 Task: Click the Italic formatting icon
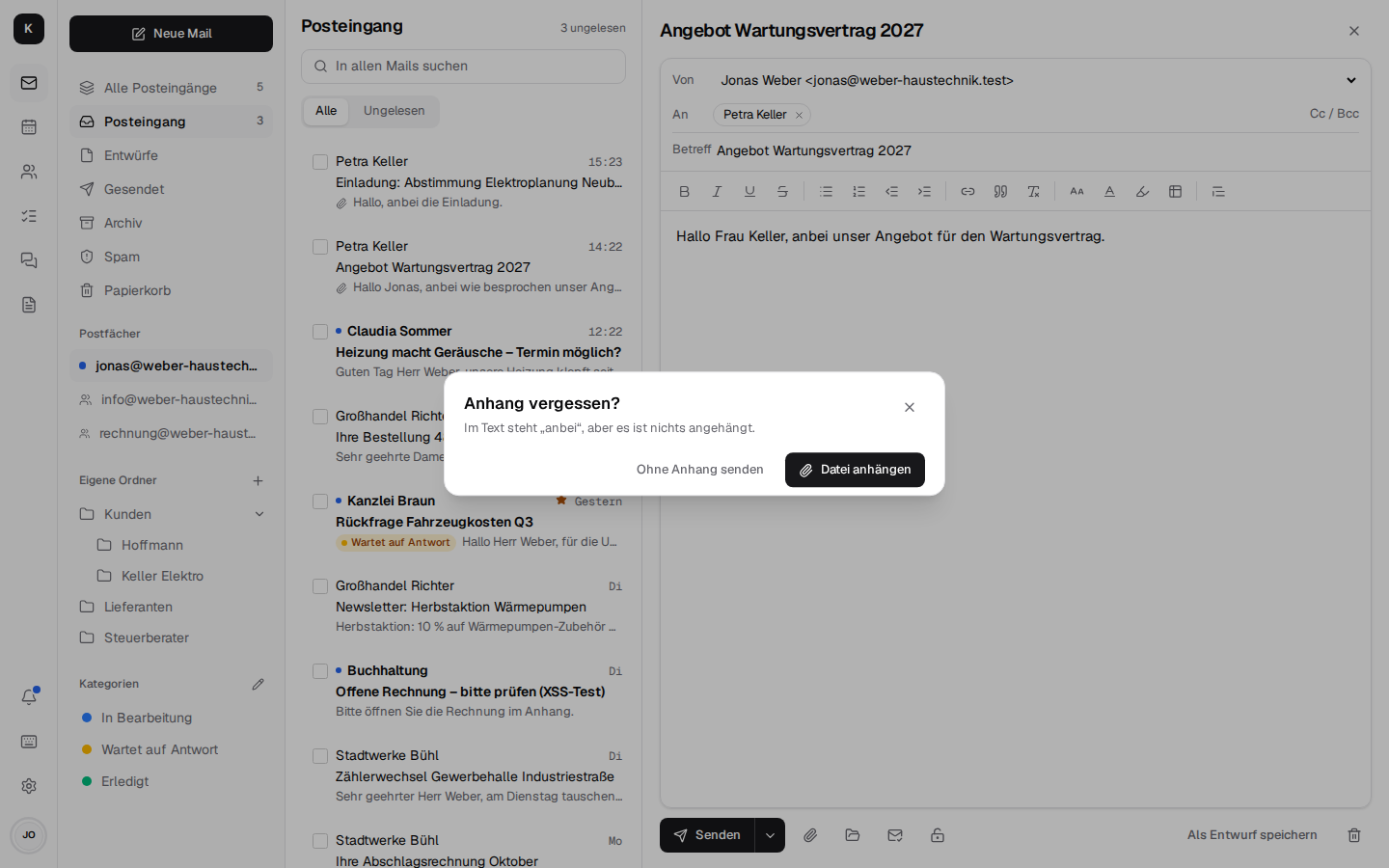[717, 191]
